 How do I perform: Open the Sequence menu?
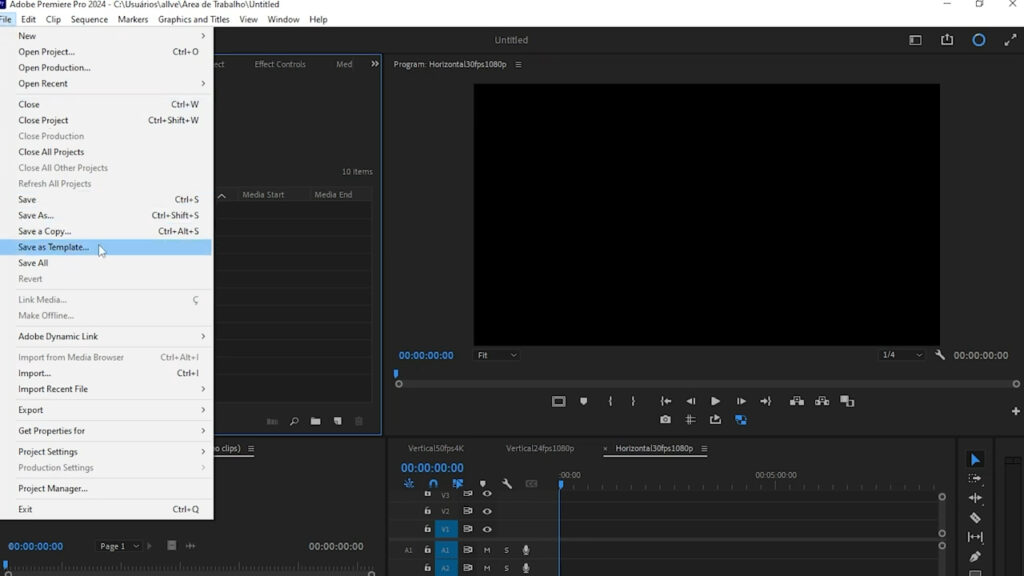coord(89,20)
